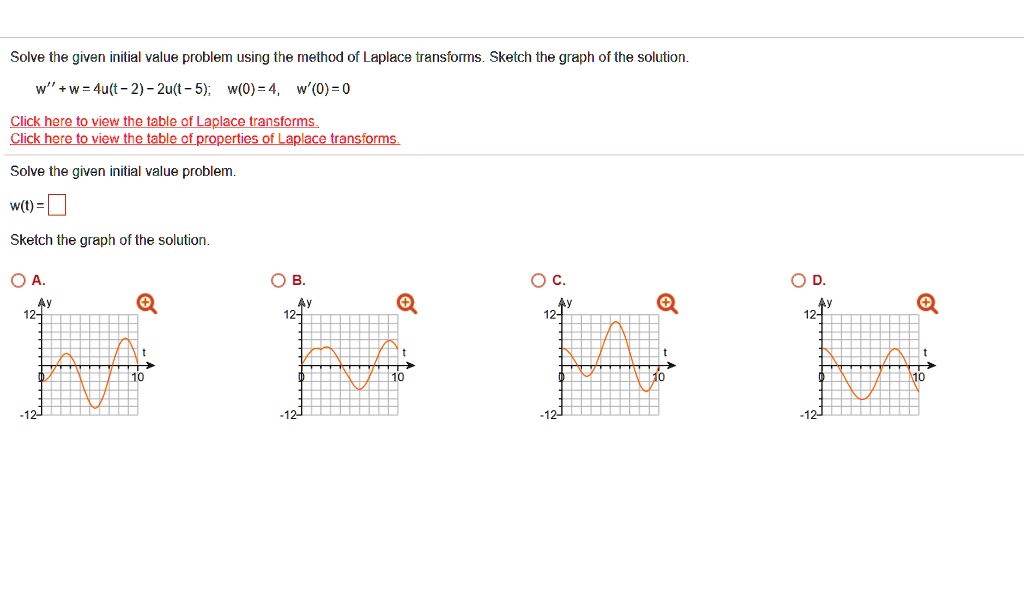
Task: Open the table of Laplace transforms link
Action: [x=164, y=122]
